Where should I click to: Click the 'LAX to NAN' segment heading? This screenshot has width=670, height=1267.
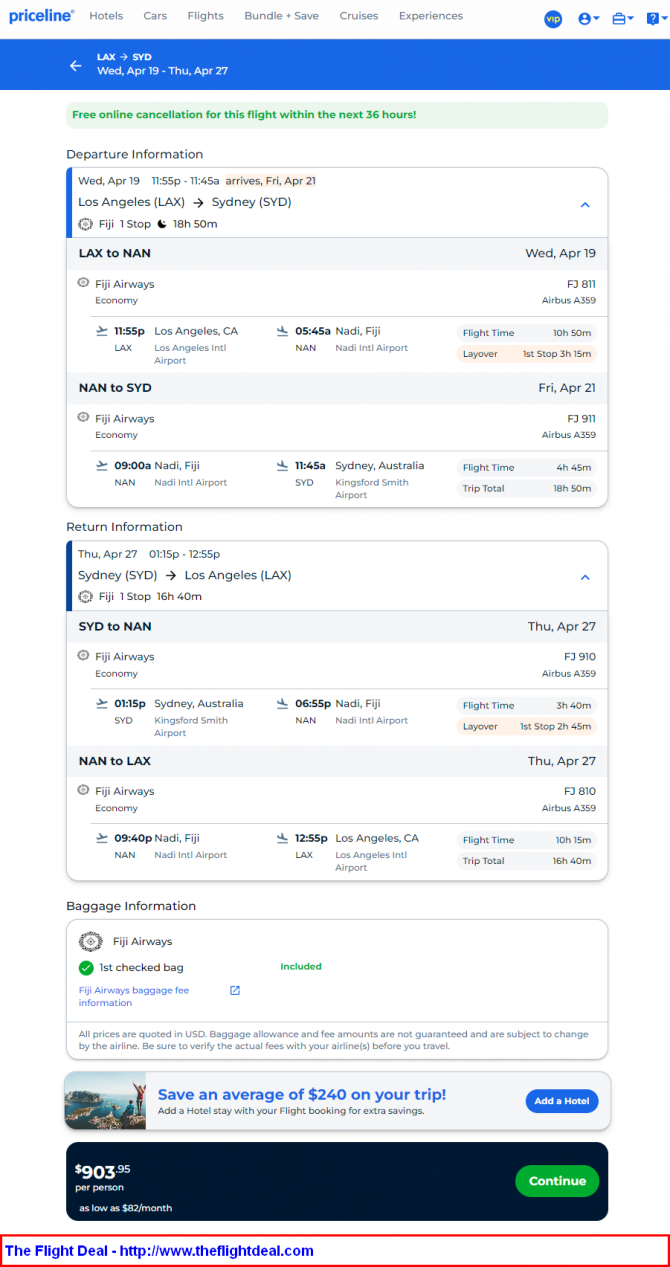click(x=115, y=253)
